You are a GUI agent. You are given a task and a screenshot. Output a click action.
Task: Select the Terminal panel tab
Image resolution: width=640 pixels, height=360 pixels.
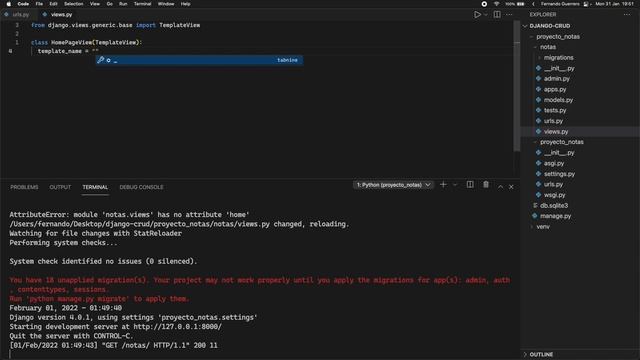point(95,187)
